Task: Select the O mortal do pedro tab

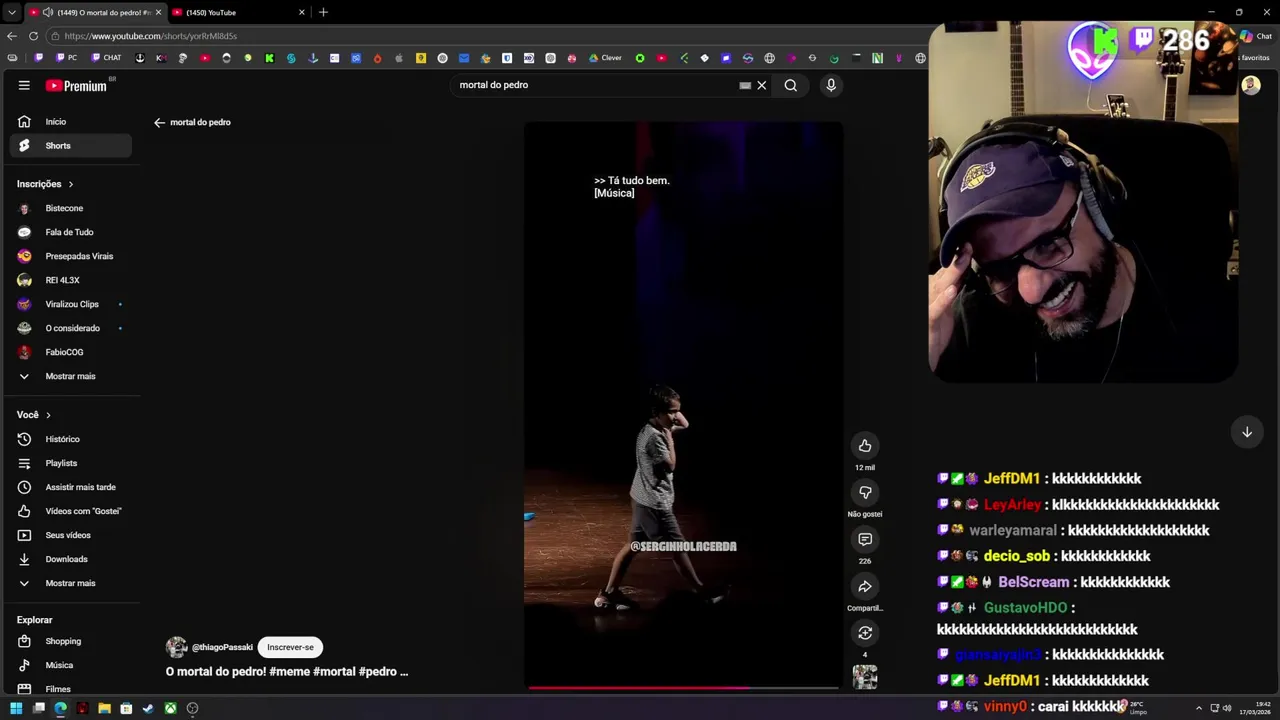Action: (x=94, y=12)
